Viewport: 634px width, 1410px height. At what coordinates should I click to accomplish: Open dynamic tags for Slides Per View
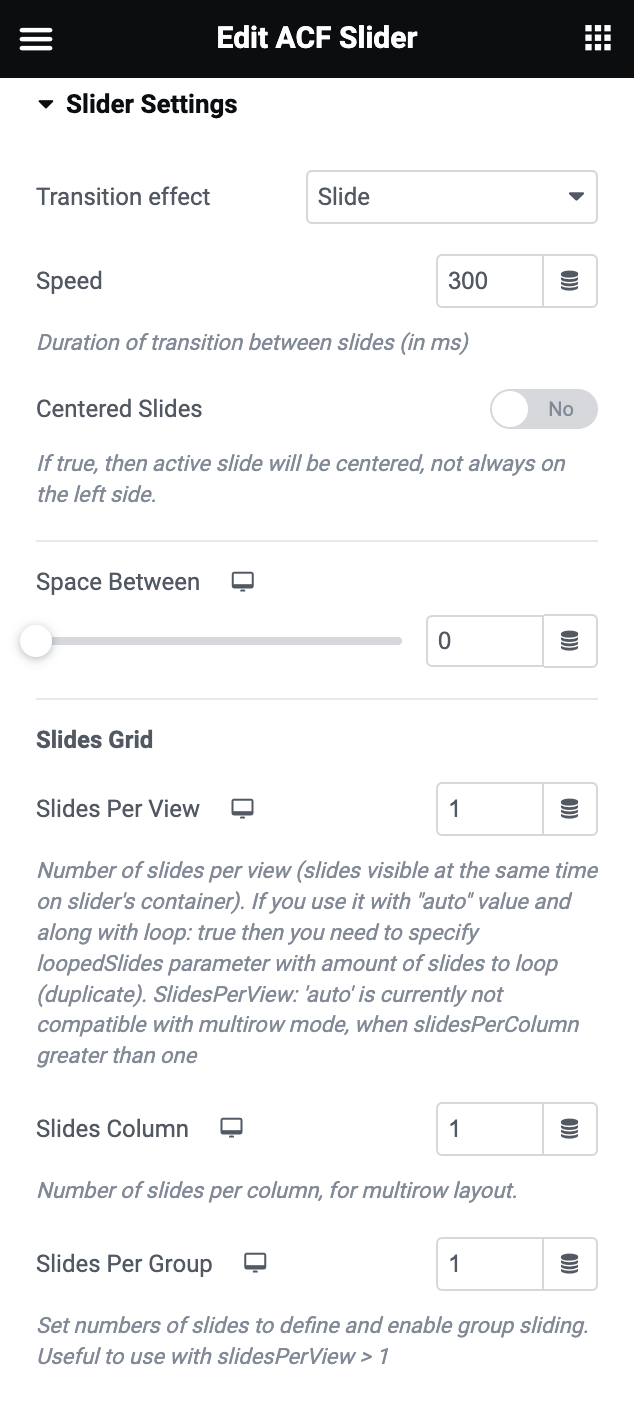[569, 809]
